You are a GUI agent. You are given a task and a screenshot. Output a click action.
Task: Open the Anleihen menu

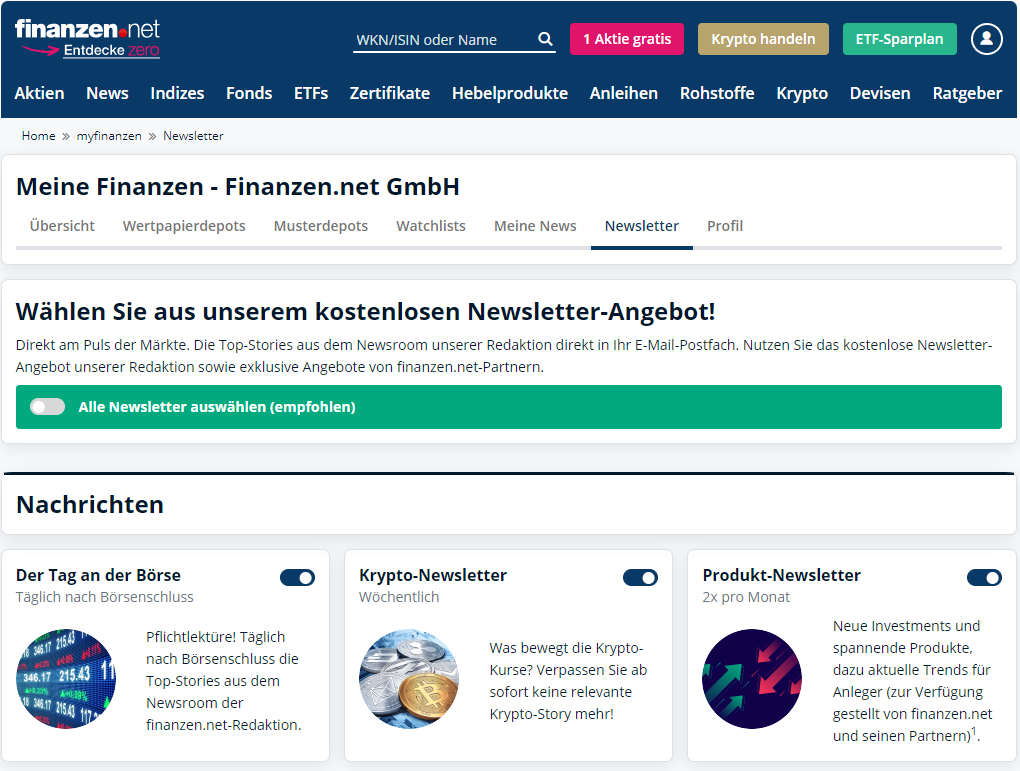(624, 93)
